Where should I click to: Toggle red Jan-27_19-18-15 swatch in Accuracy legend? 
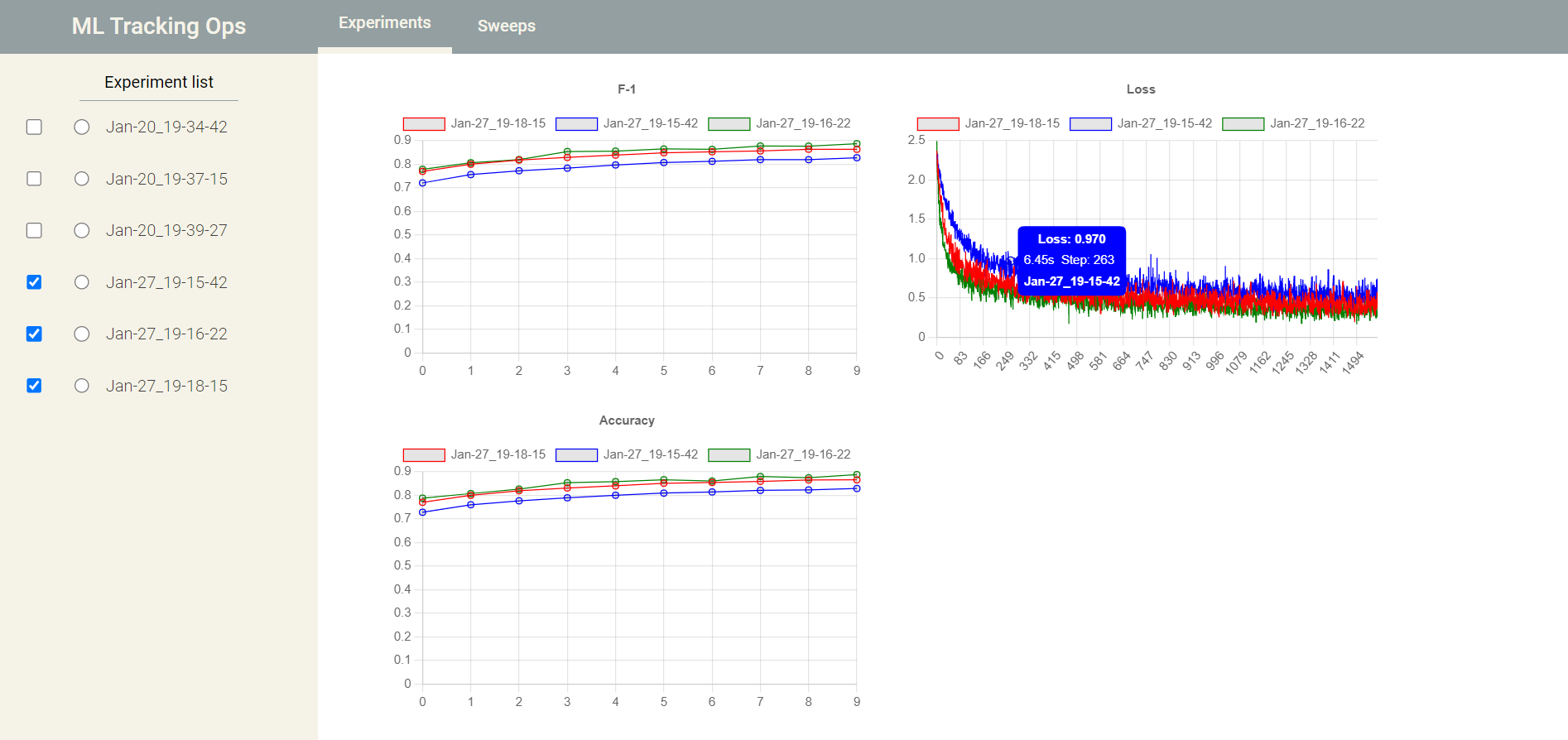pyautogui.click(x=424, y=455)
